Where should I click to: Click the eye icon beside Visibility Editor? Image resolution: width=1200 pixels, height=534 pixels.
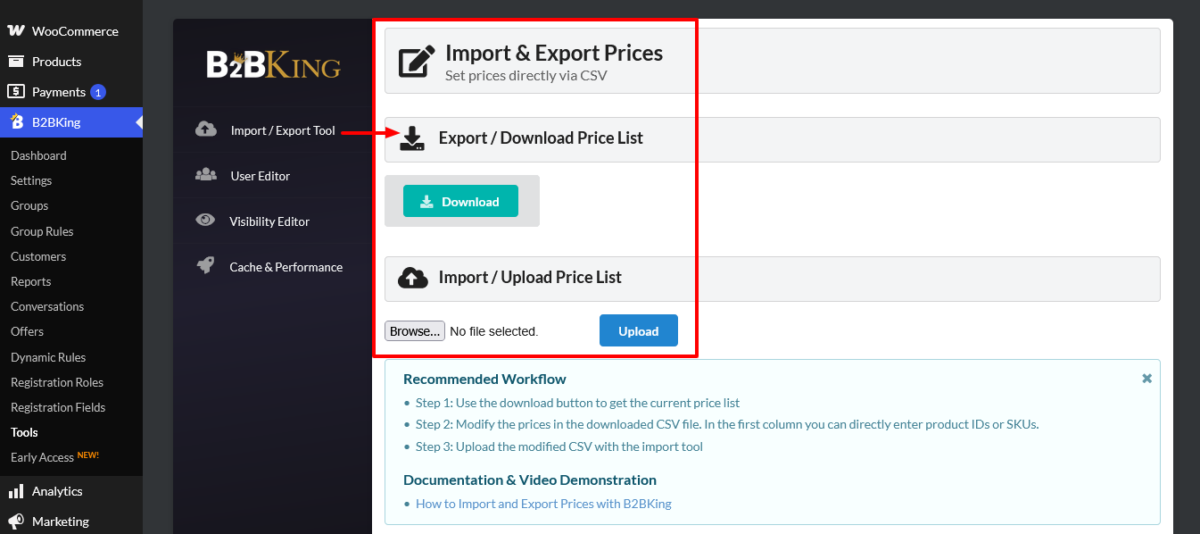206,221
